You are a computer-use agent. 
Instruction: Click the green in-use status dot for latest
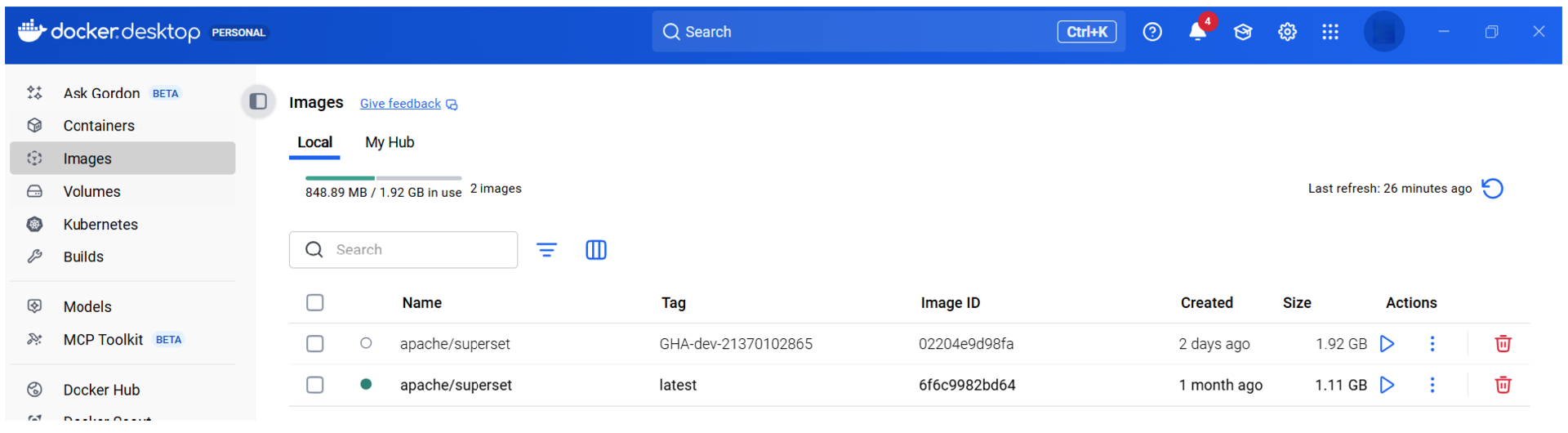[366, 384]
